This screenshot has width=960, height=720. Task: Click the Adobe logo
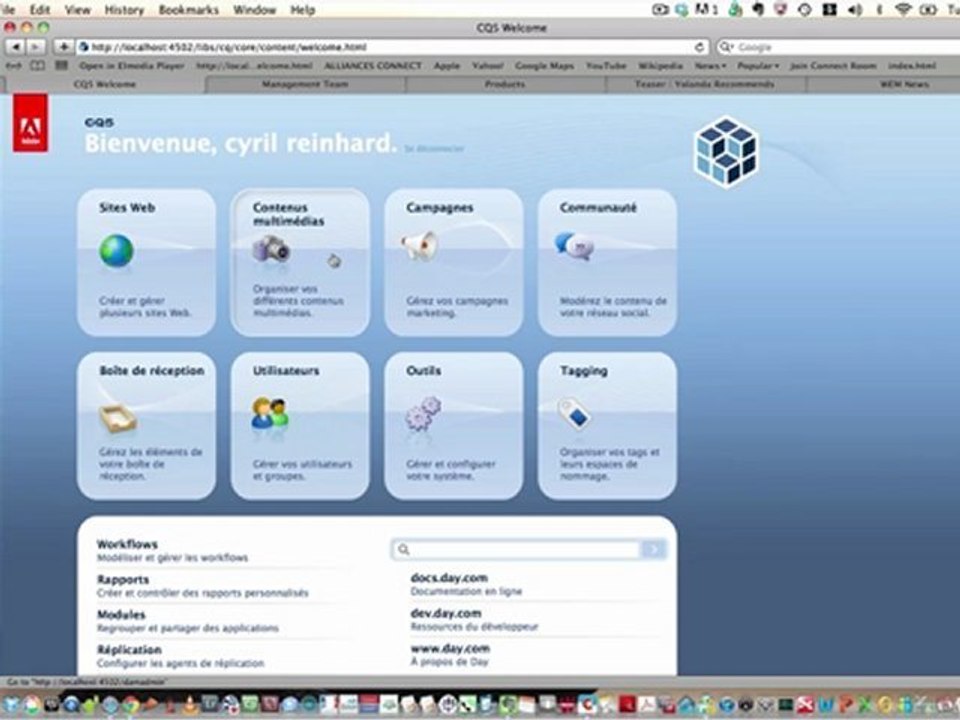coord(30,122)
